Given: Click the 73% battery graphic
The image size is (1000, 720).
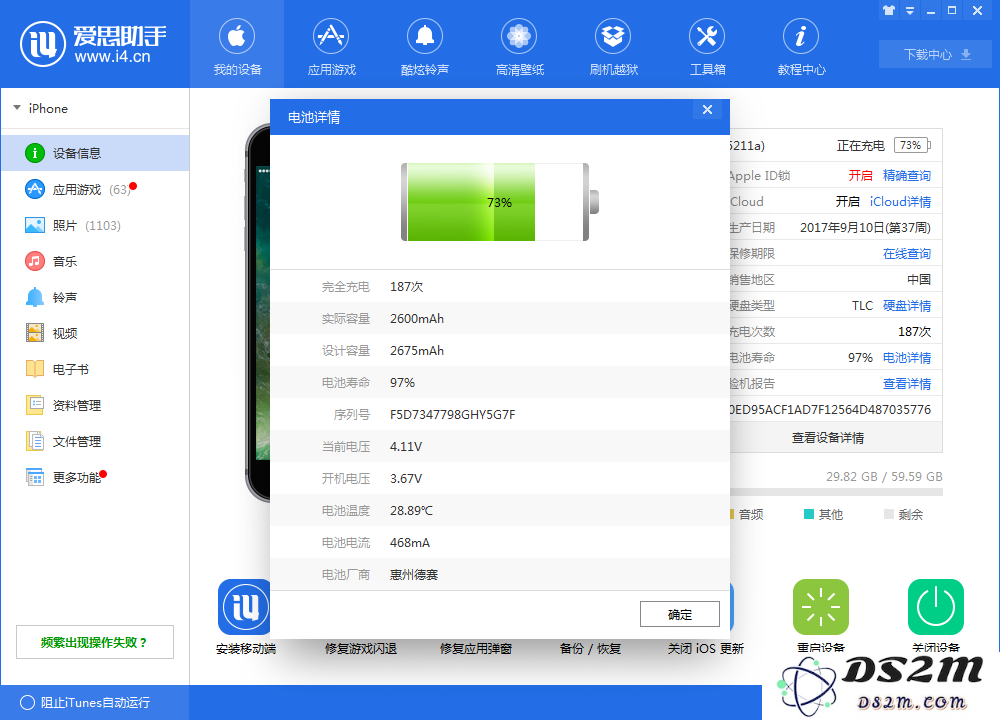Looking at the screenshot, I should pyautogui.click(x=499, y=202).
